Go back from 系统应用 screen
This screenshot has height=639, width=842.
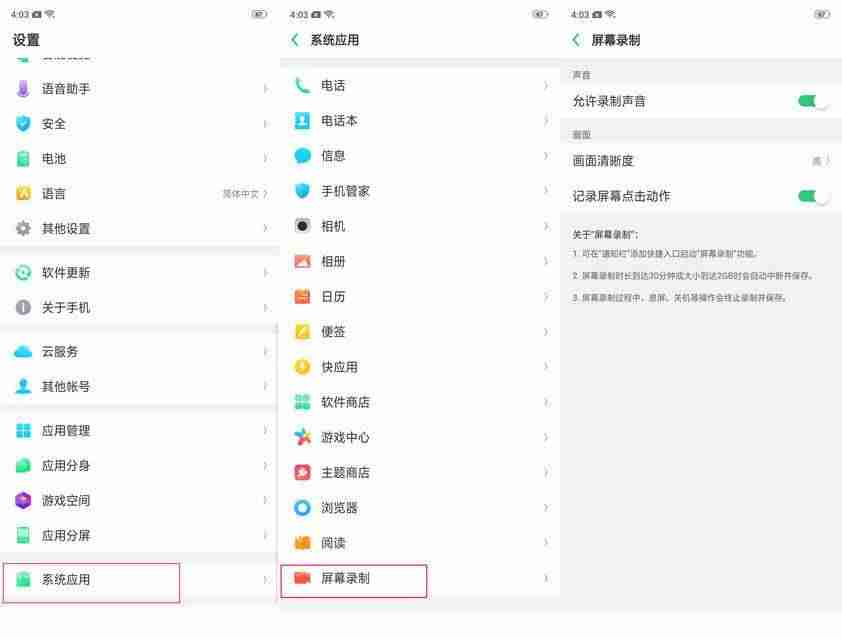tap(295, 40)
